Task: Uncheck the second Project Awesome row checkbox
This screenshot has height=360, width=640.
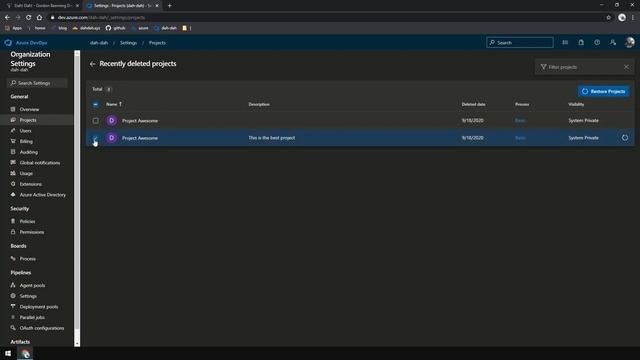Action: click(x=96, y=138)
